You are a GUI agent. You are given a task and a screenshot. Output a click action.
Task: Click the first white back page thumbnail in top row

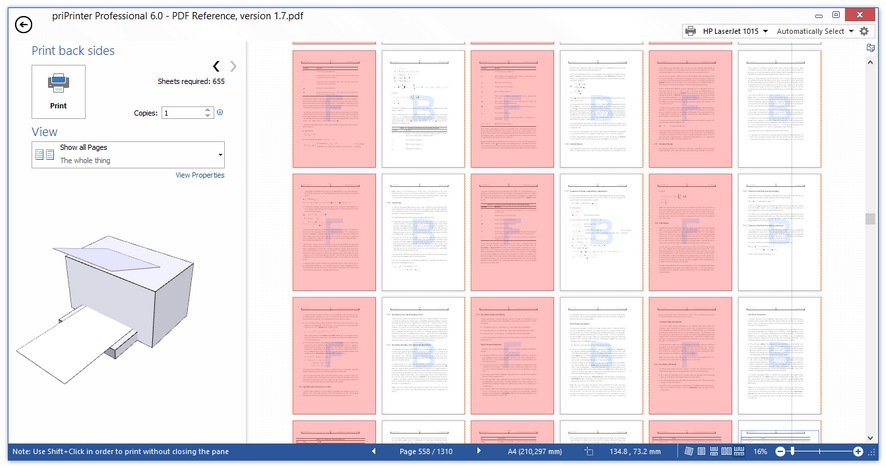[x=423, y=109]
